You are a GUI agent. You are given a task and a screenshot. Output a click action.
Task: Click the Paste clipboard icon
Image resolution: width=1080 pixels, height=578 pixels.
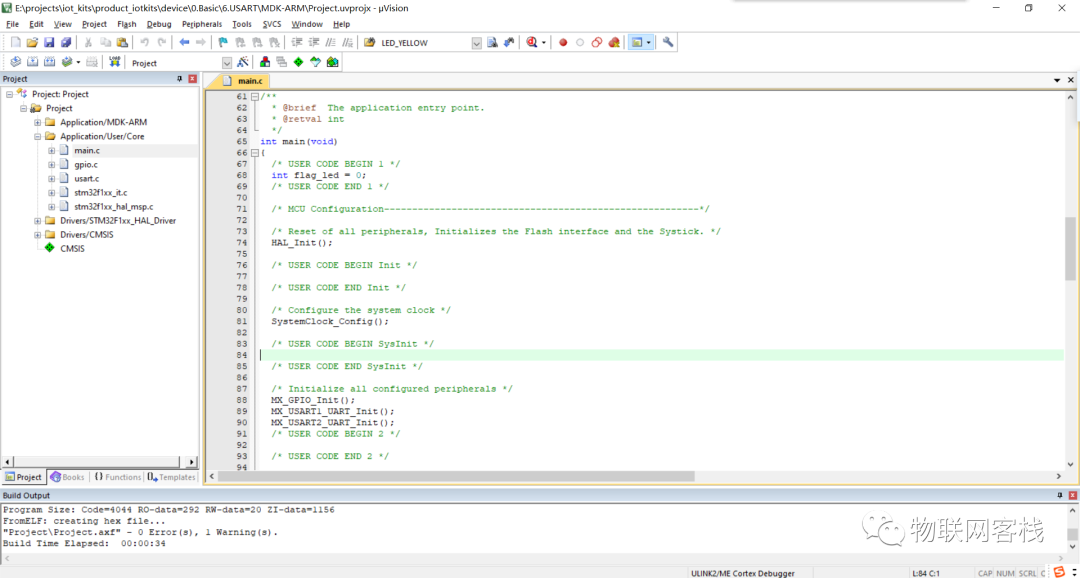point(122,42)
